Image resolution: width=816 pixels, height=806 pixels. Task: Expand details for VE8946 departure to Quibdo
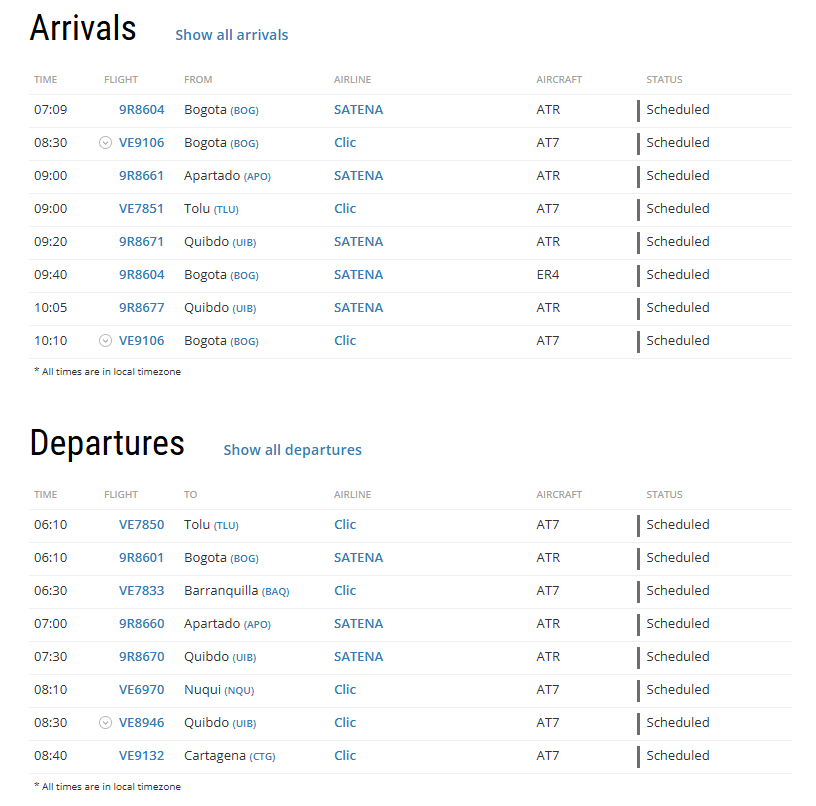tap(105, 723)
